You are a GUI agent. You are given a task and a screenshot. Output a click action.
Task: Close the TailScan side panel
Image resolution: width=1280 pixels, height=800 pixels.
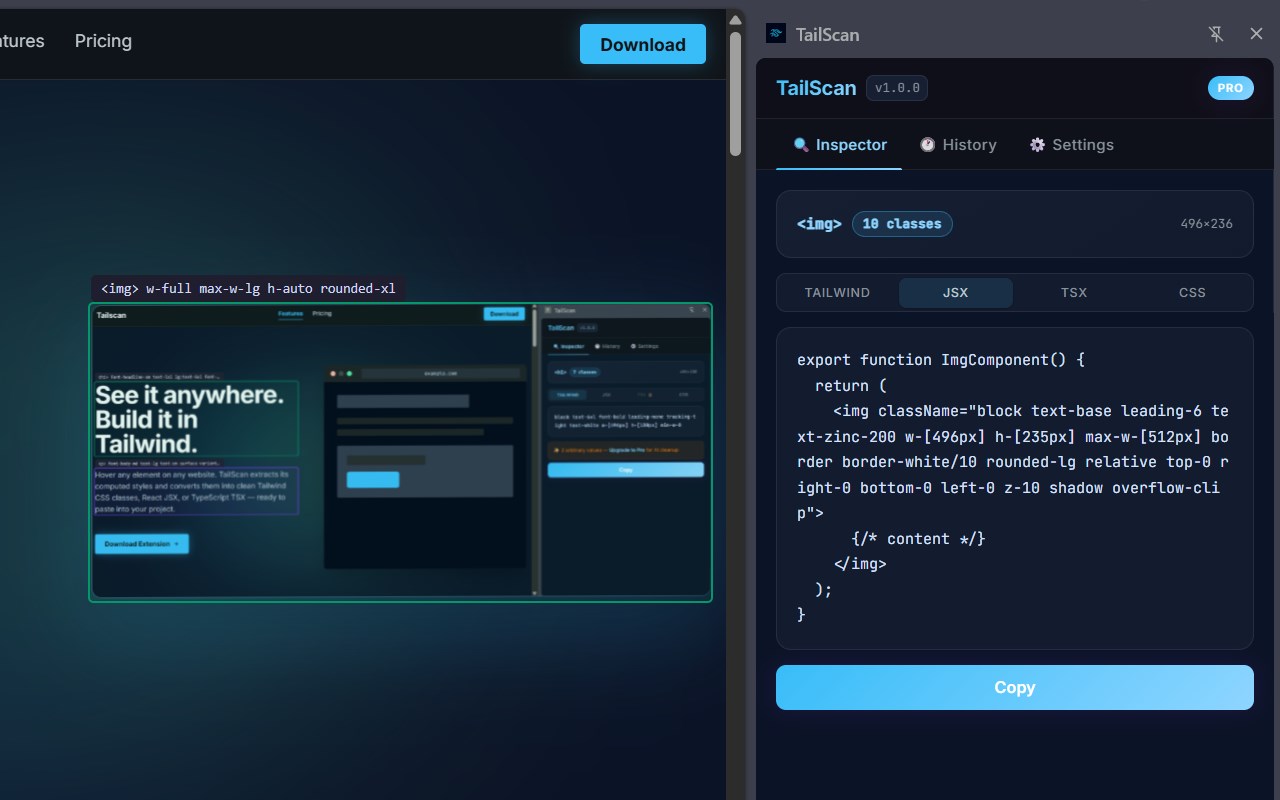[1257, 34]
